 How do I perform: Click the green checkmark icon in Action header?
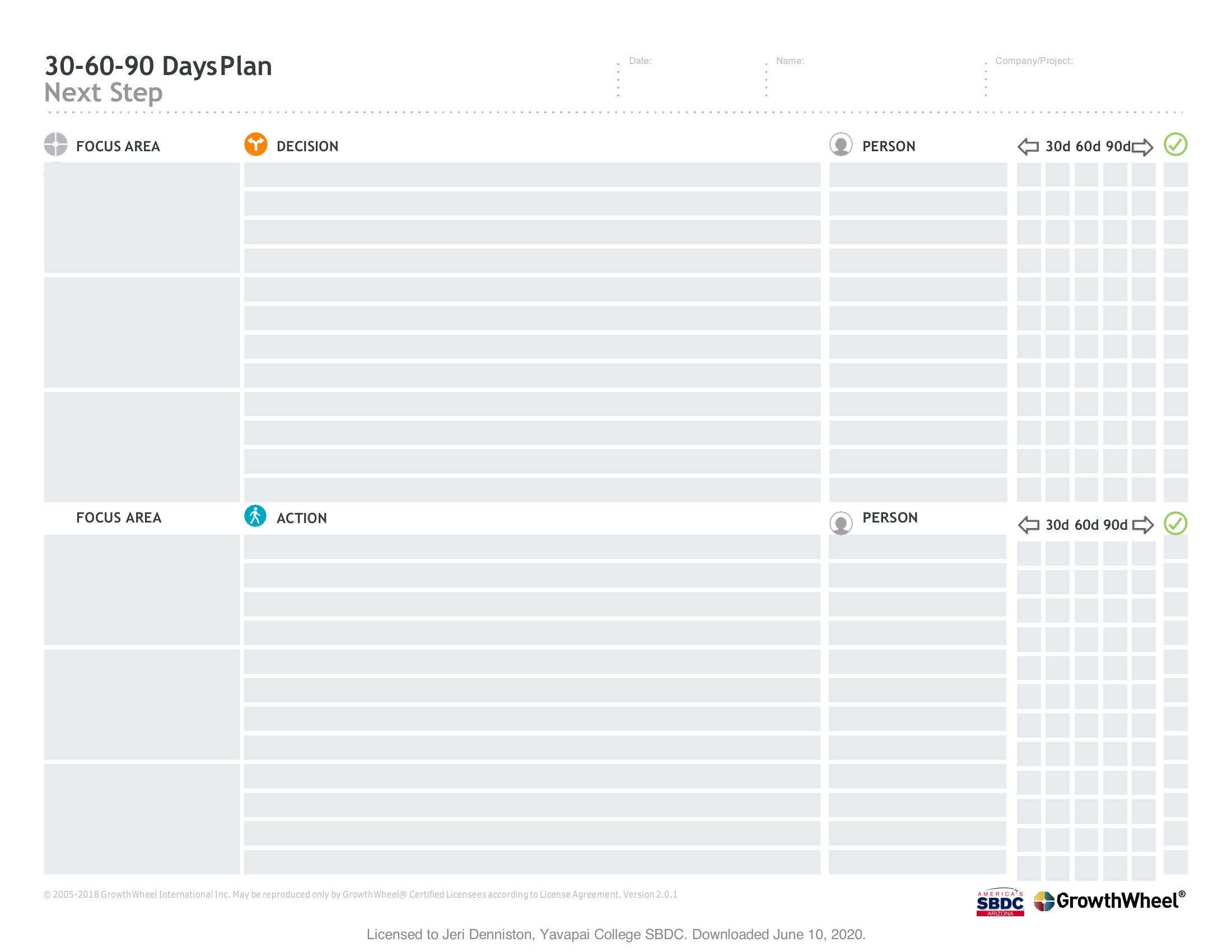(x=1175, y=524)
